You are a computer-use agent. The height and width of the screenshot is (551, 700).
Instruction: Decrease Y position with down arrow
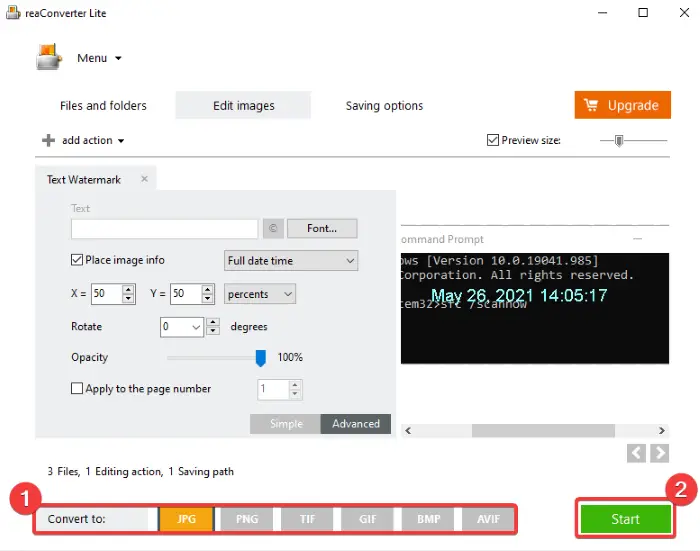208,298
